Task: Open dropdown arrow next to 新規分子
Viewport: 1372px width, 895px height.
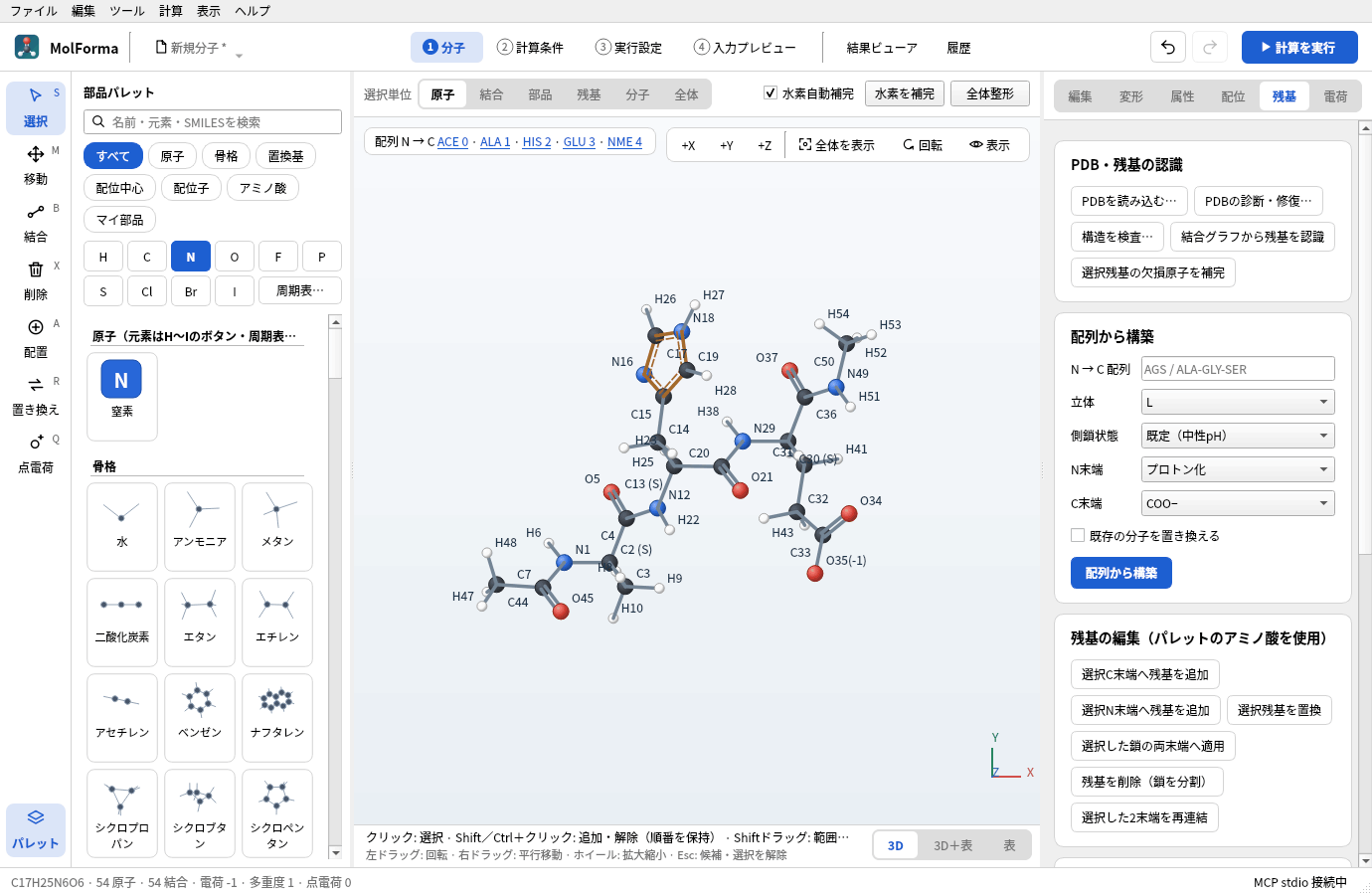Action: [239, 56]
